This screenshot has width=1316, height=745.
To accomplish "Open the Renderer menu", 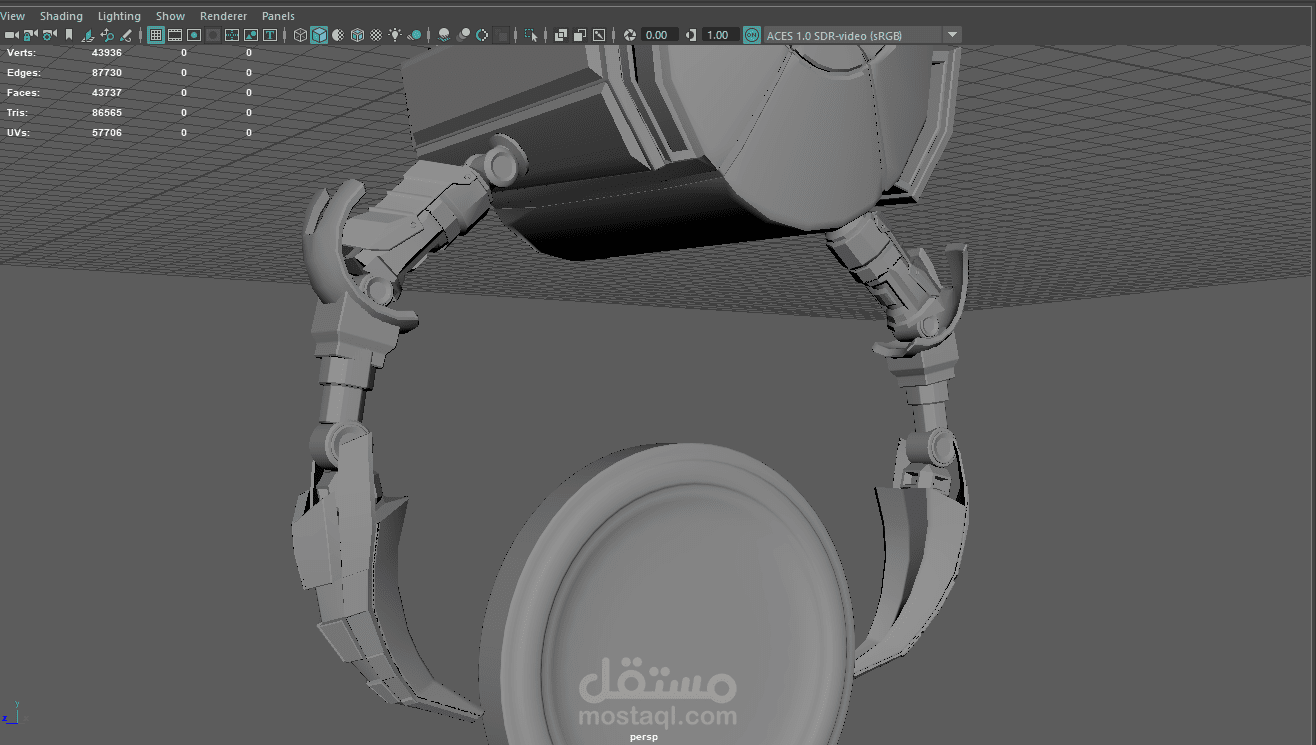I will point(223,16).
